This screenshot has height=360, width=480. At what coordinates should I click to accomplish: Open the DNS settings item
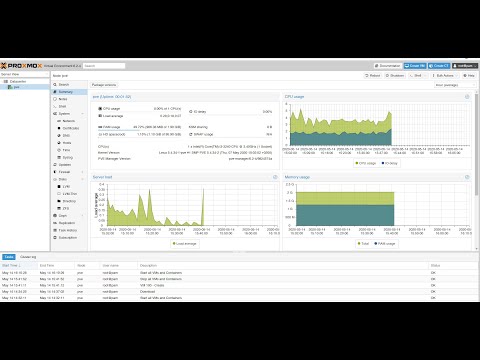(x=69, y=136)
